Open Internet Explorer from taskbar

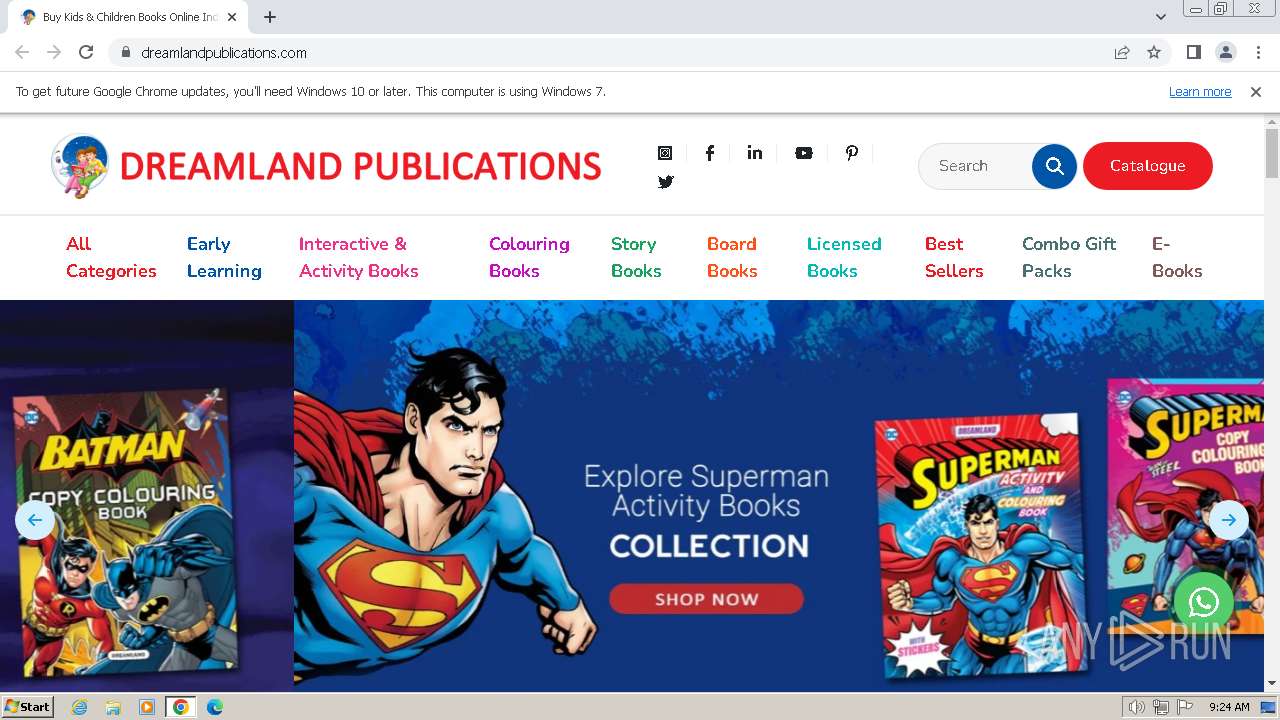[79, 707]
